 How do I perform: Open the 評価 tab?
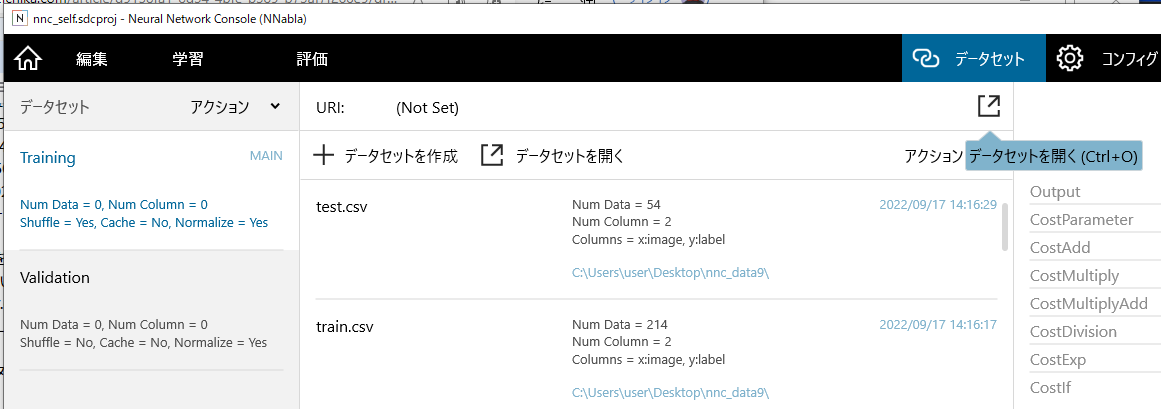[x=311, y=59]
